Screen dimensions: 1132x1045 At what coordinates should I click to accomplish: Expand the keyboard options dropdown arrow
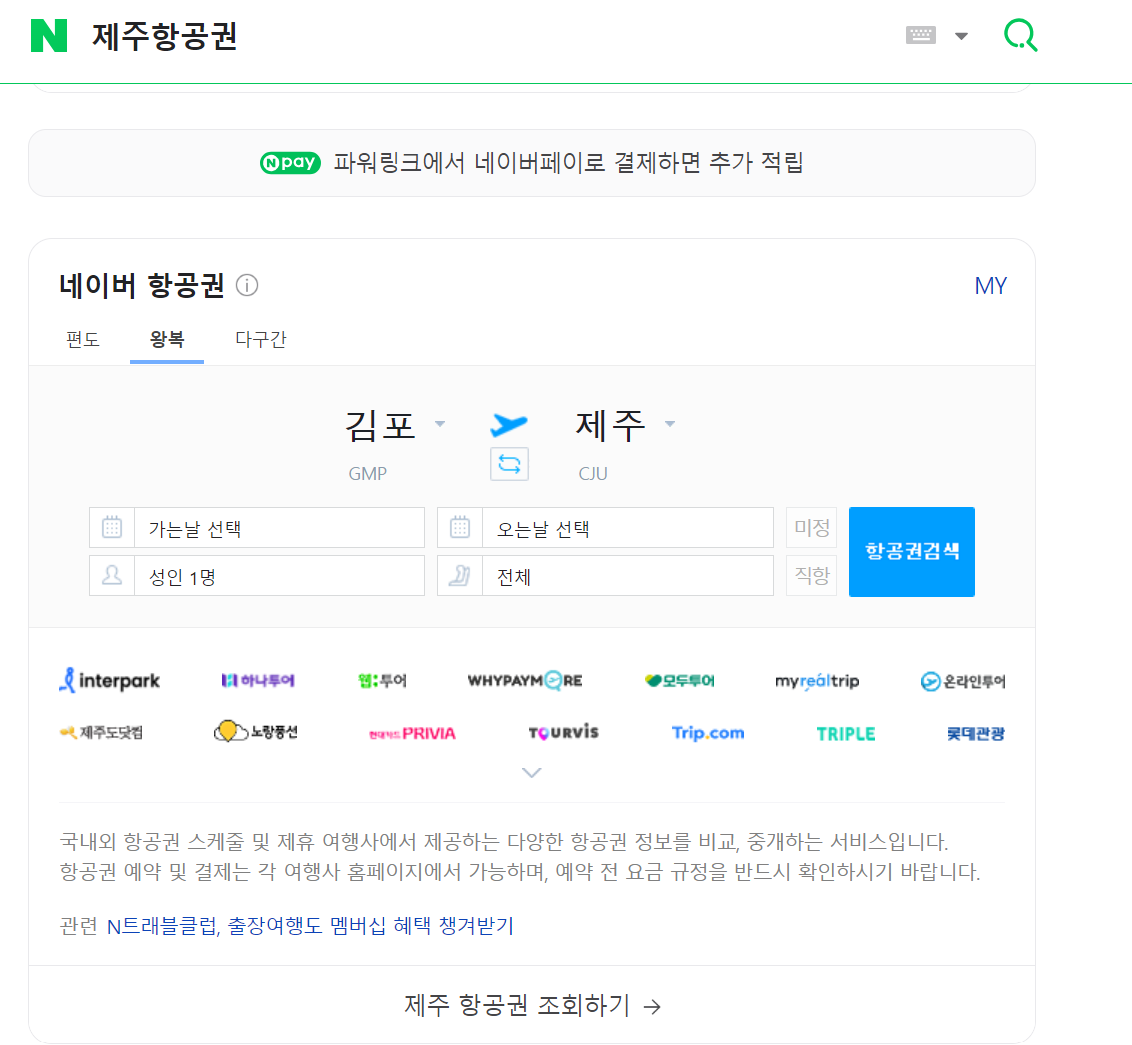961,36
